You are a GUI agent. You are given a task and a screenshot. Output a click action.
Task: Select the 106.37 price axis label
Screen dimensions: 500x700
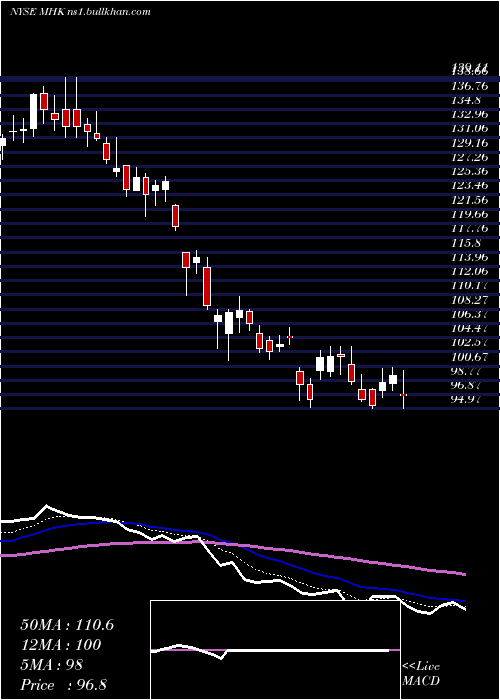(470, 314)
